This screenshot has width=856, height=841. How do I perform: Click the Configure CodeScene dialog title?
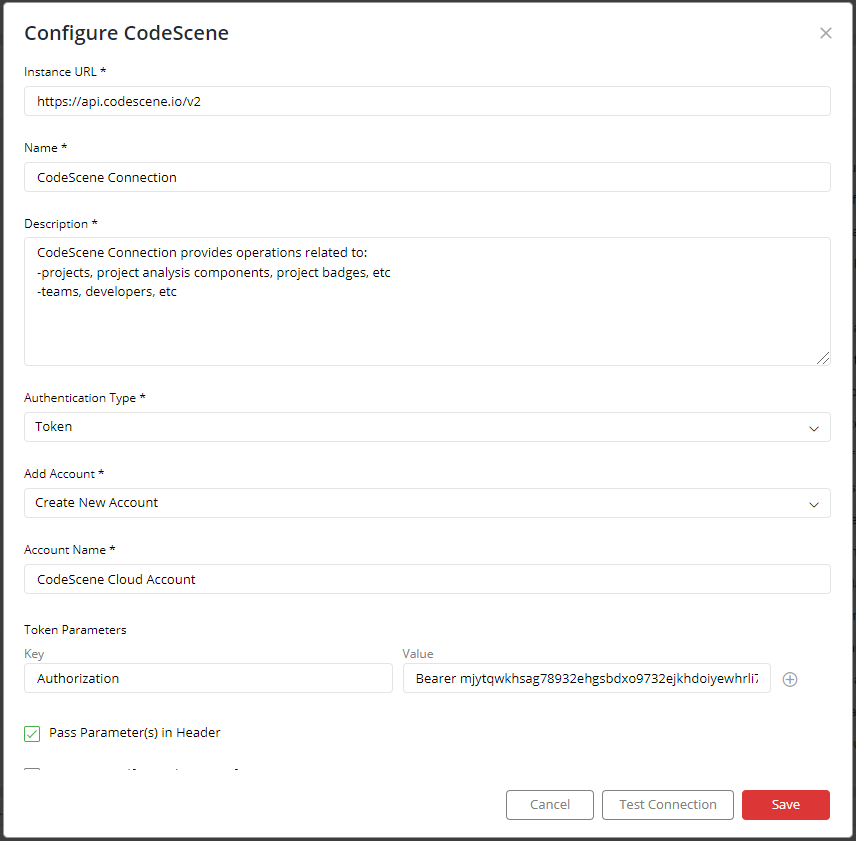coord(126,33)
